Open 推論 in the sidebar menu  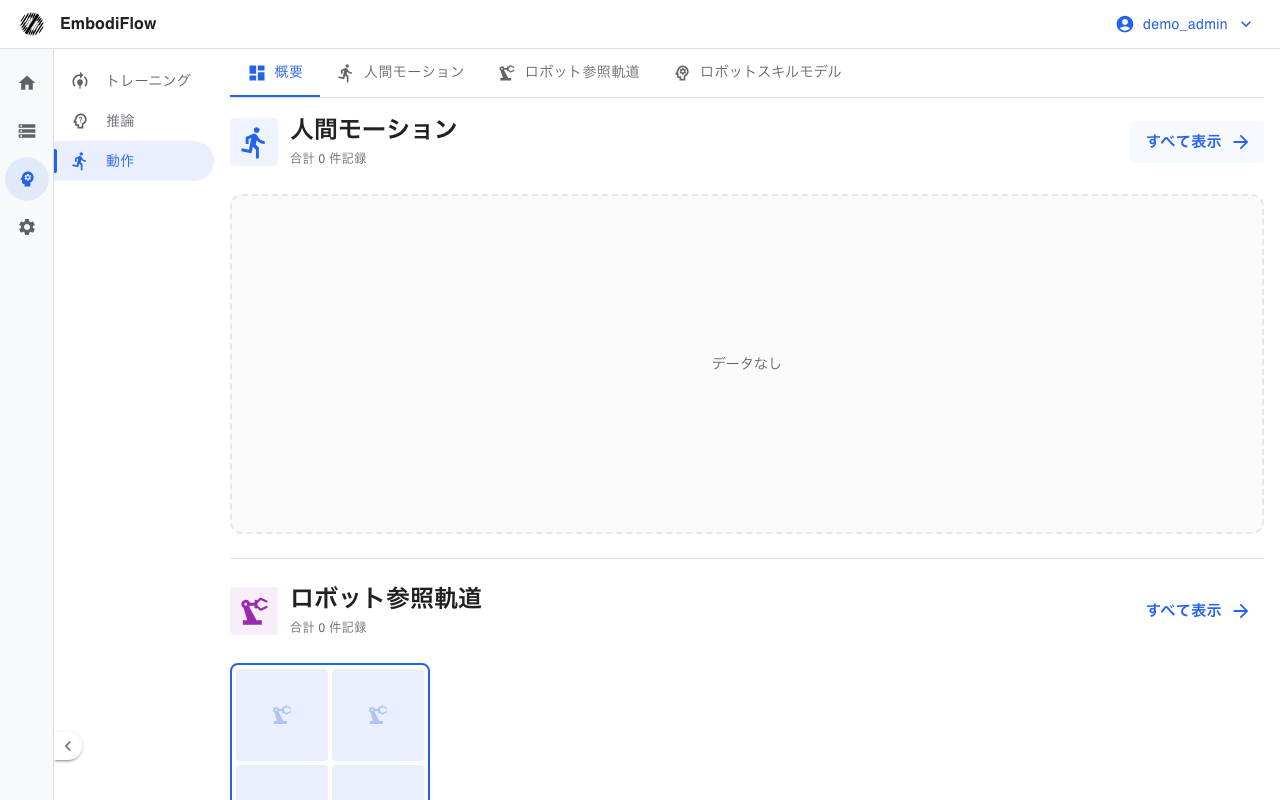[134, 121]
